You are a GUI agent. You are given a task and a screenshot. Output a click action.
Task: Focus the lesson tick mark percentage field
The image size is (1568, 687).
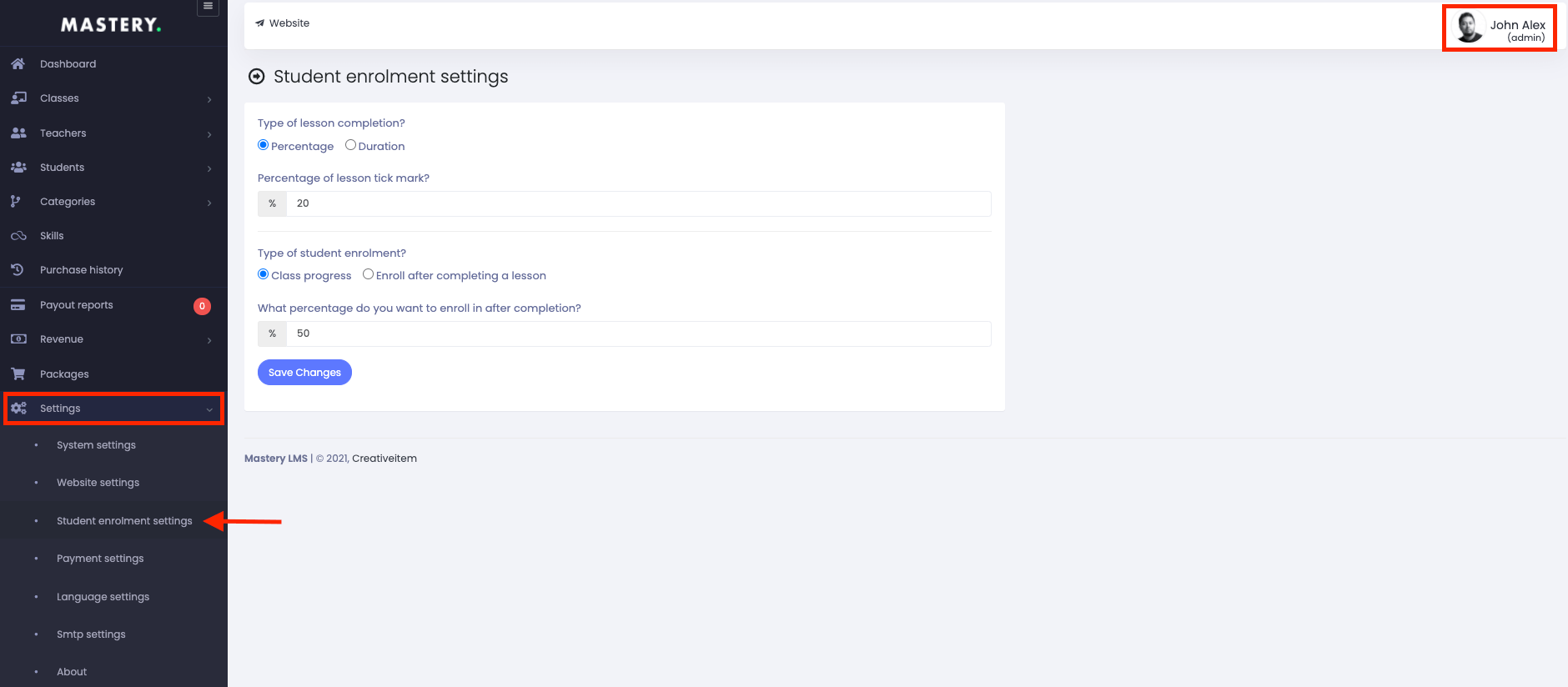(638, 203)
